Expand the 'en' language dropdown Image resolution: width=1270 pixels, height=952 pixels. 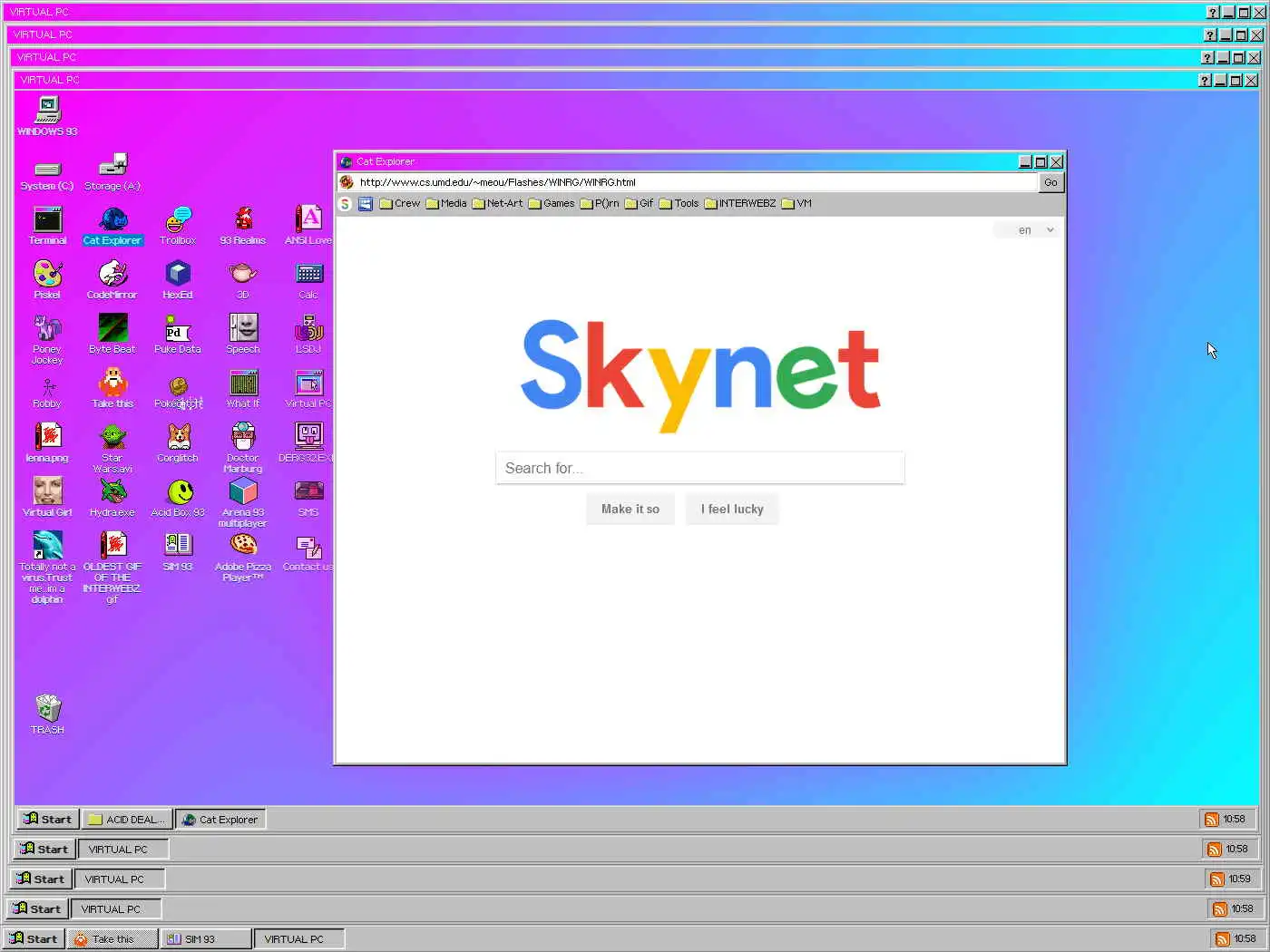click(x=1026, y=230)
